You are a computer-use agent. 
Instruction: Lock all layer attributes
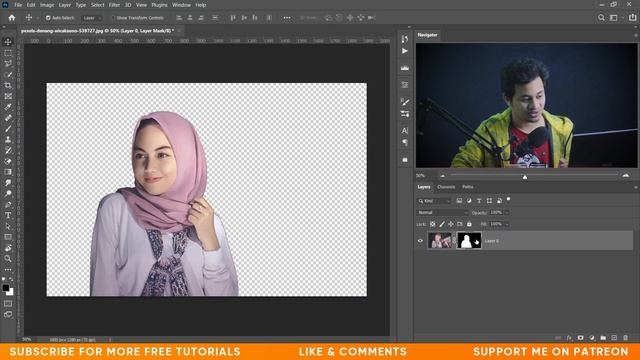point(469,224)
